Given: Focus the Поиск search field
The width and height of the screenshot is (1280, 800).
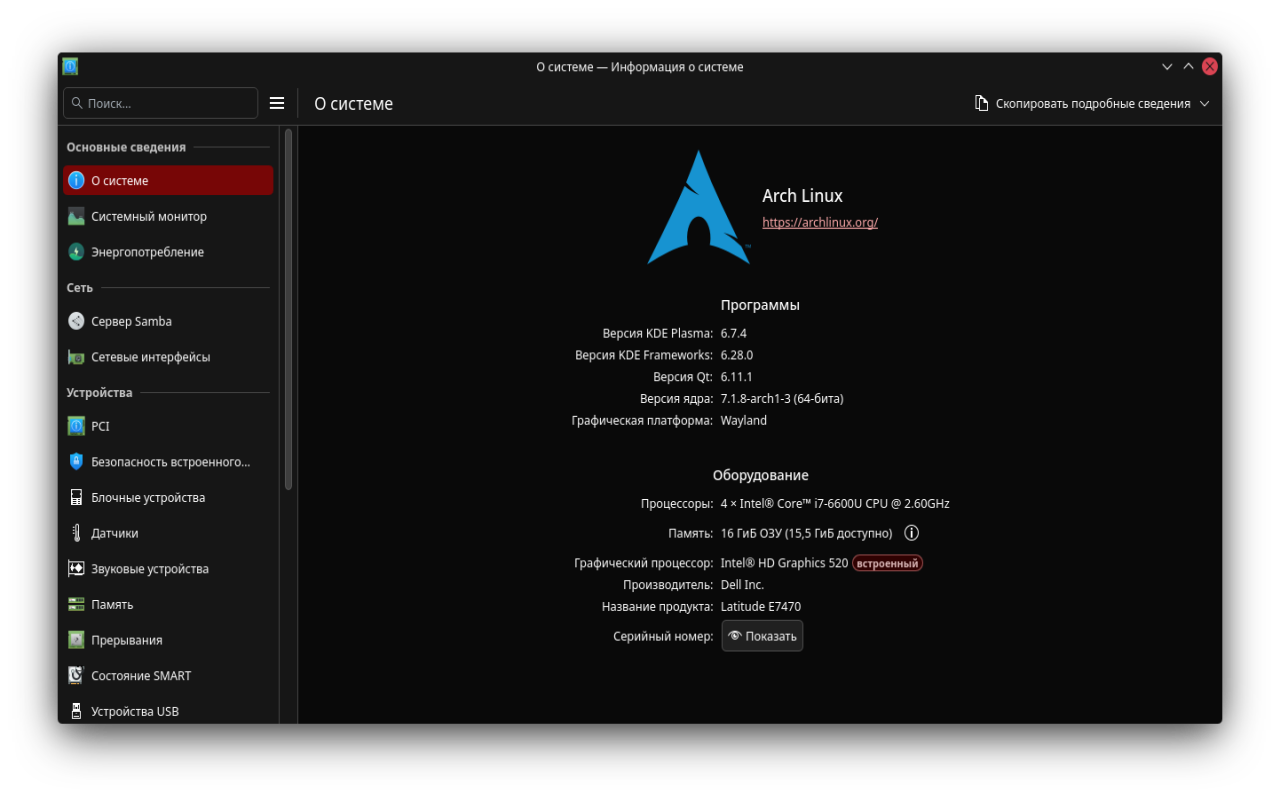Looking at the screenshot, I should pyautogui.click(x=161, y=103).
